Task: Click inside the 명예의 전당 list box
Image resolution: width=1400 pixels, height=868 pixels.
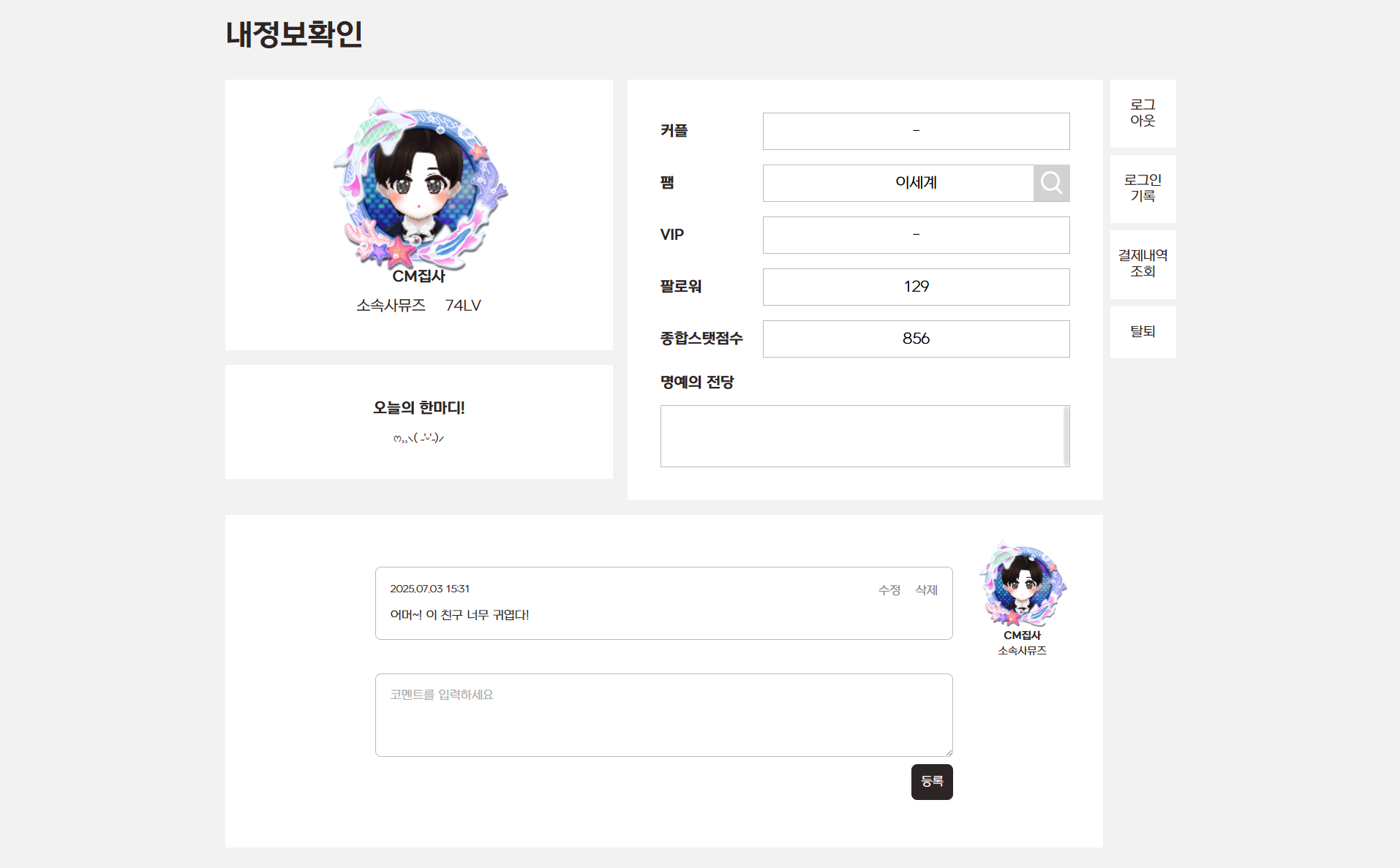Action: 862,436
